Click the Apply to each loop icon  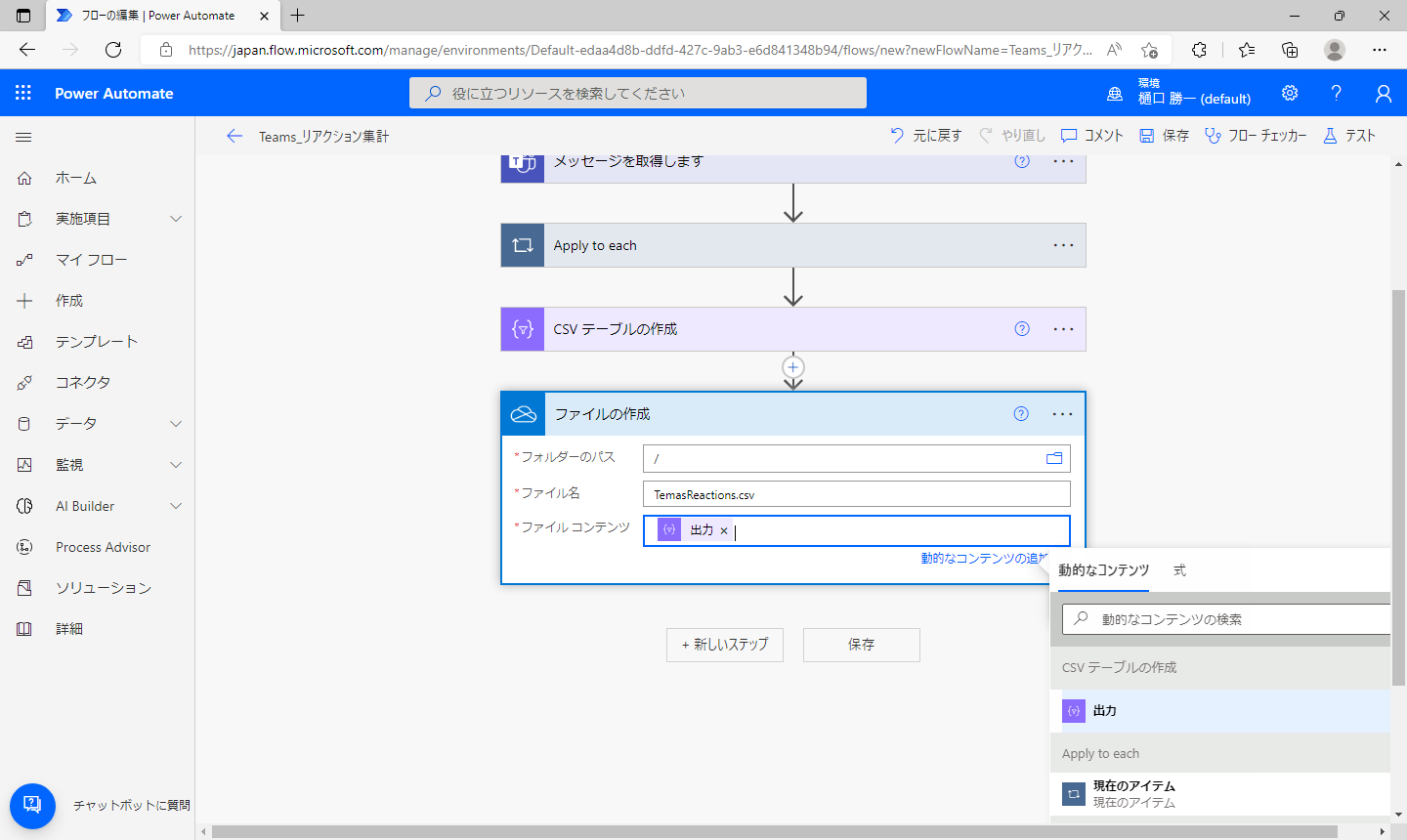[523, 245]
